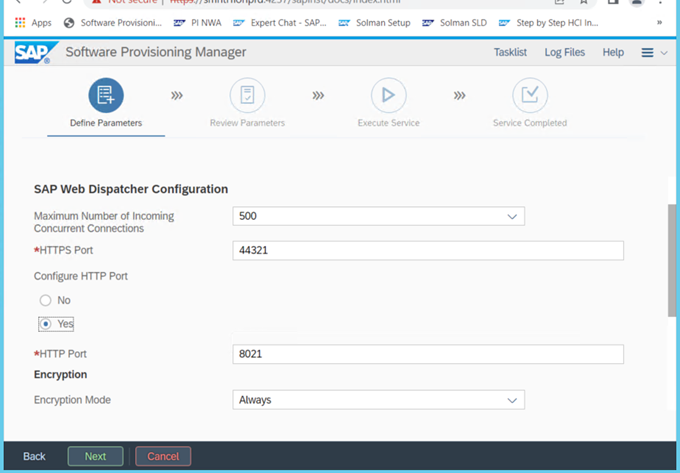Viewport: 680px width, 473px height.
Task: Open the Help menu item
Action: point(613,52)
